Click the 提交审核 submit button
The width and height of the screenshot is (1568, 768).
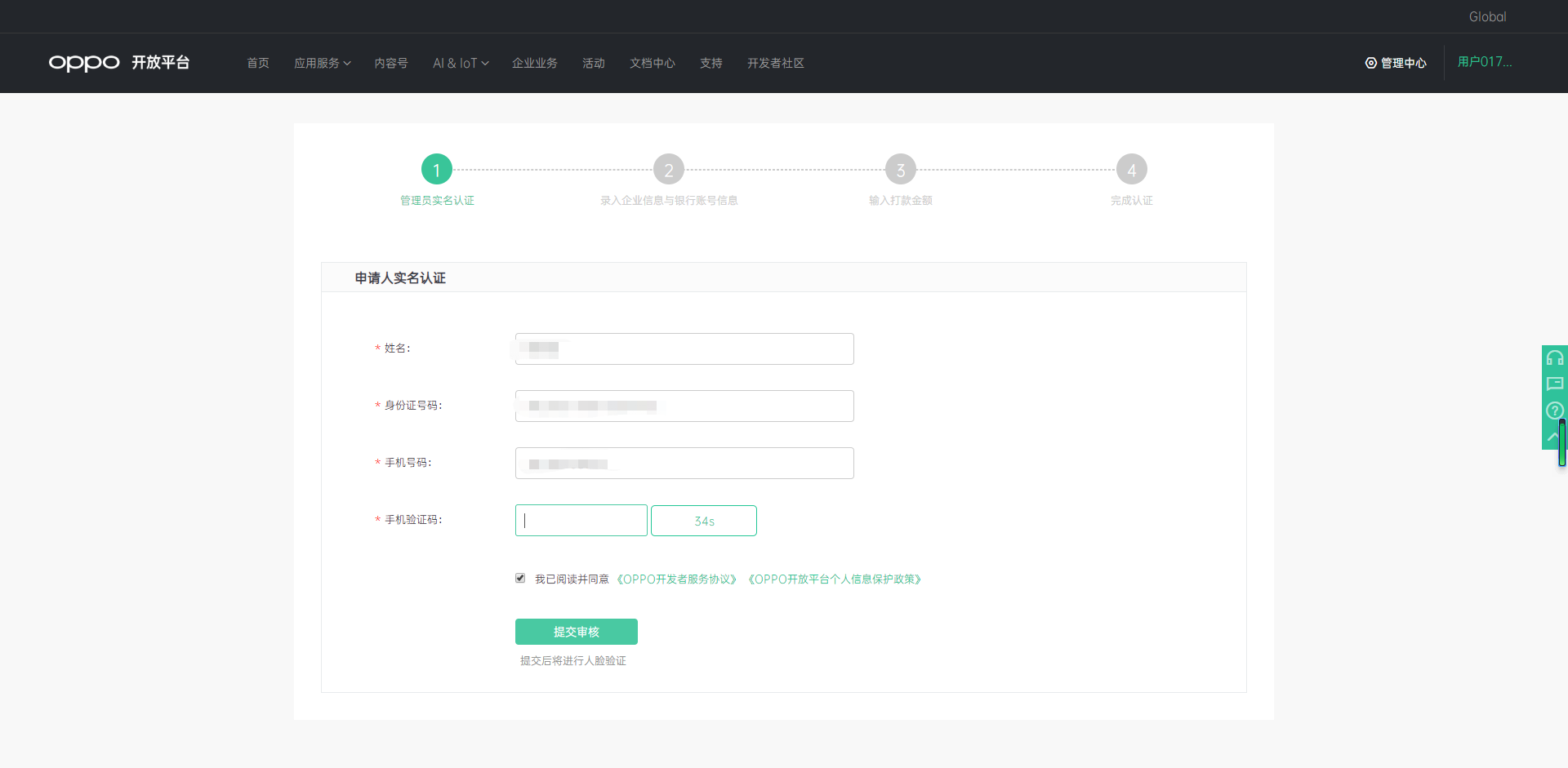577,632
